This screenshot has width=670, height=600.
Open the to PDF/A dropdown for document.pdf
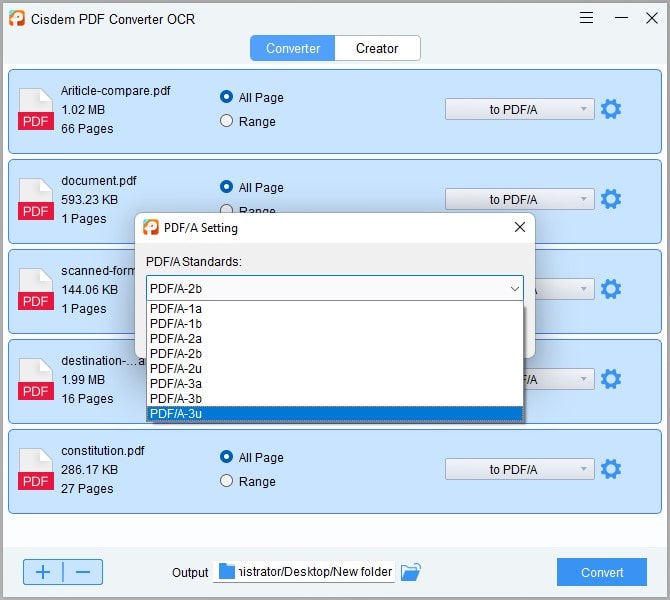[520, 199]
